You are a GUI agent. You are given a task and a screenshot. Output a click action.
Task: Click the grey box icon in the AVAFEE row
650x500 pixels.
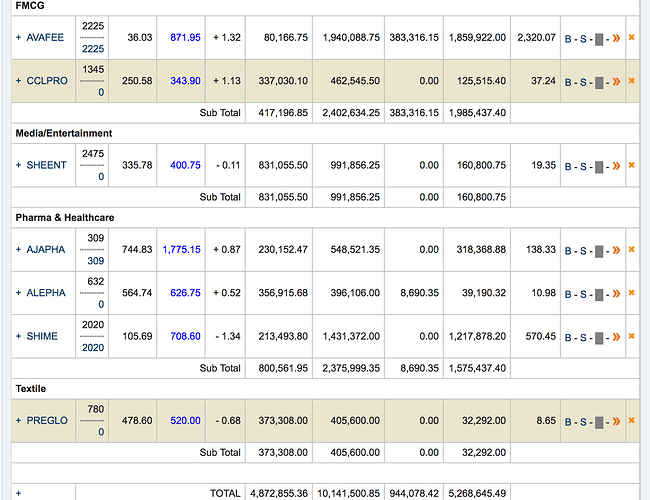[x=599, y=40]
